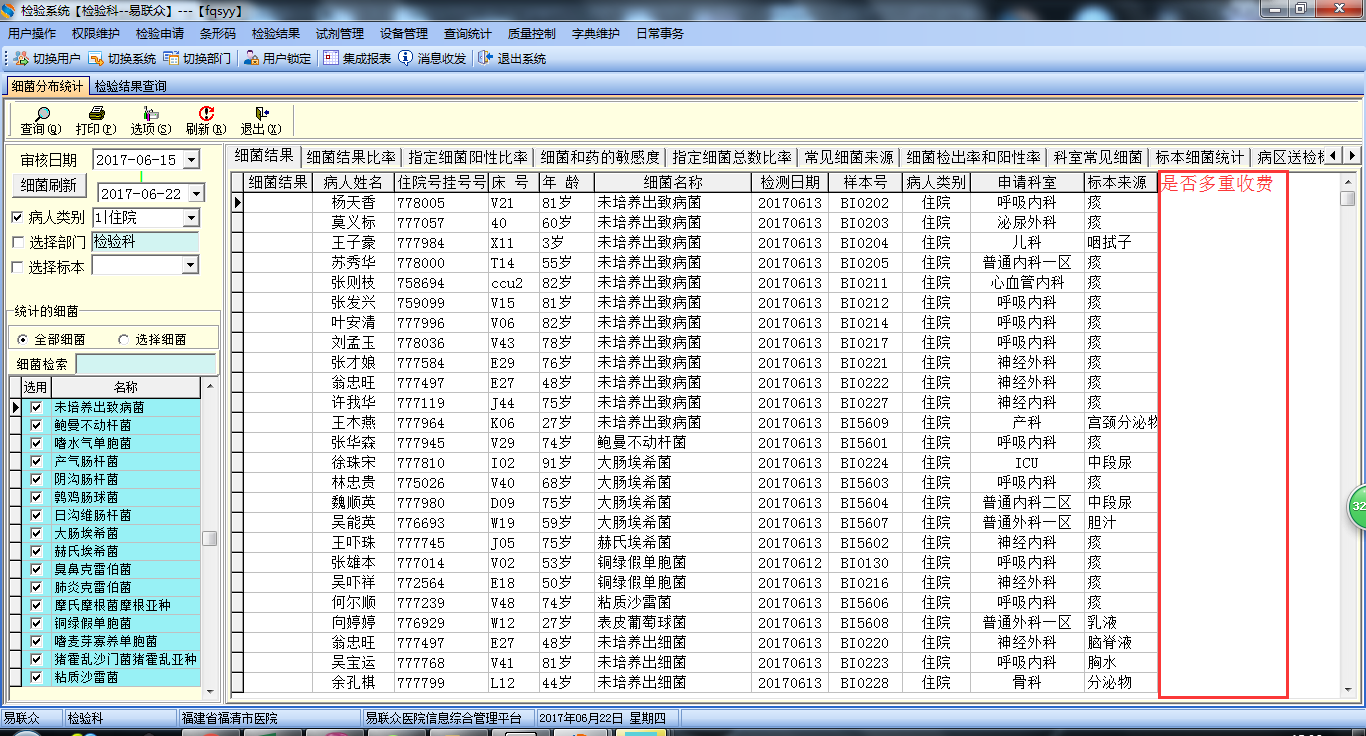Click the 名称 header in bacteria list
The width and height of the screenshot is (1366, 736).
click(x=126, y=387)
